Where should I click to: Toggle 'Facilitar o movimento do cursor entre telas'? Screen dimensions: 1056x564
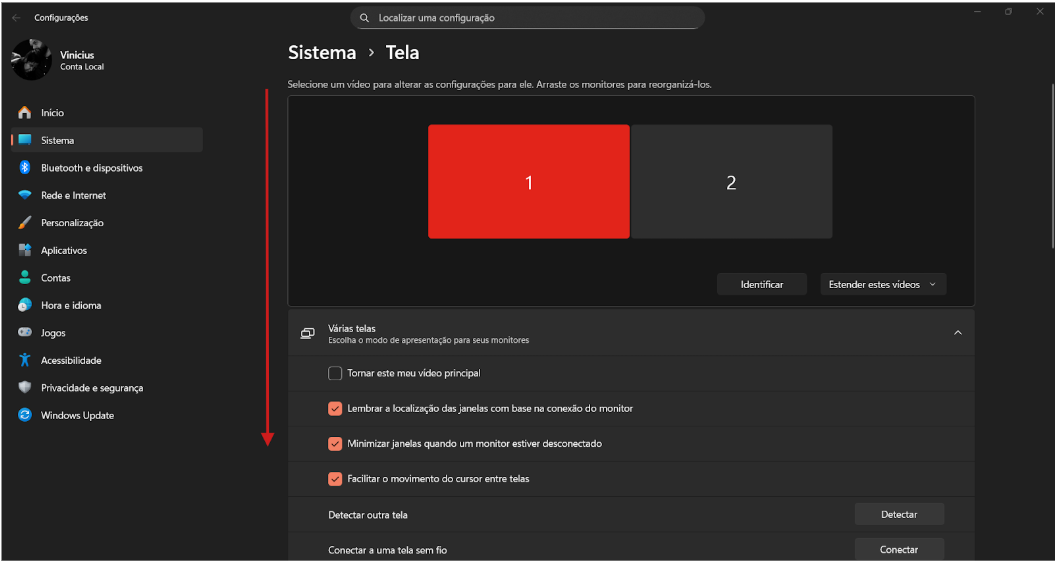[x=335, y=479]
